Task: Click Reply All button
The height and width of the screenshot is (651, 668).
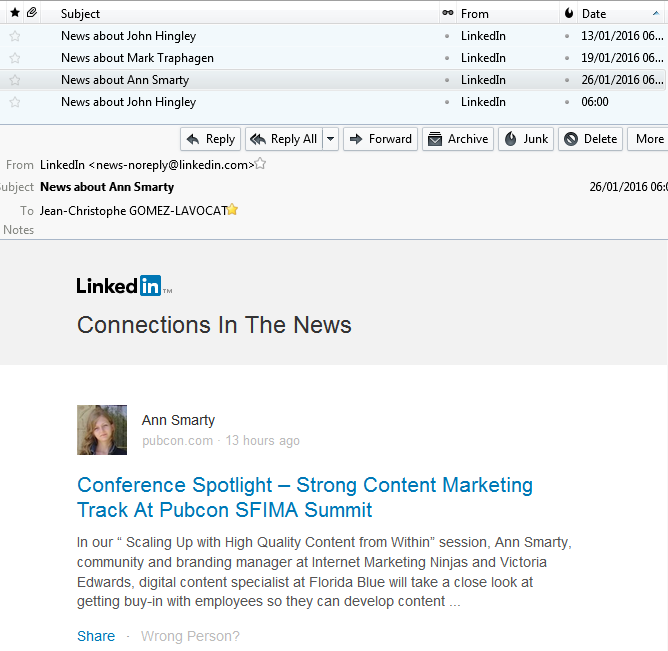Action: coord(284,139)
